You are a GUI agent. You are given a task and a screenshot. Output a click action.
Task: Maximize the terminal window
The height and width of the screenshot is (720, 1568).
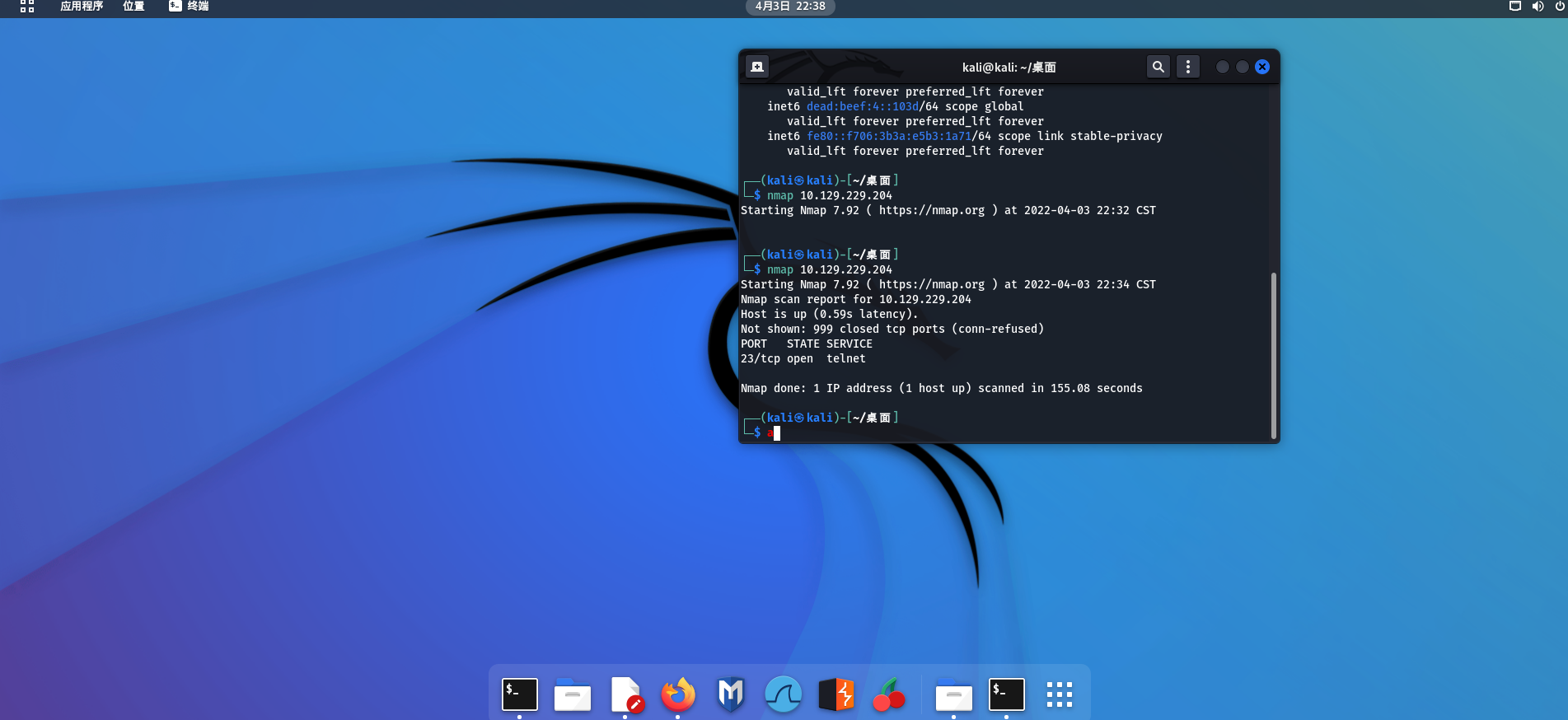(x=1243, y=67)
